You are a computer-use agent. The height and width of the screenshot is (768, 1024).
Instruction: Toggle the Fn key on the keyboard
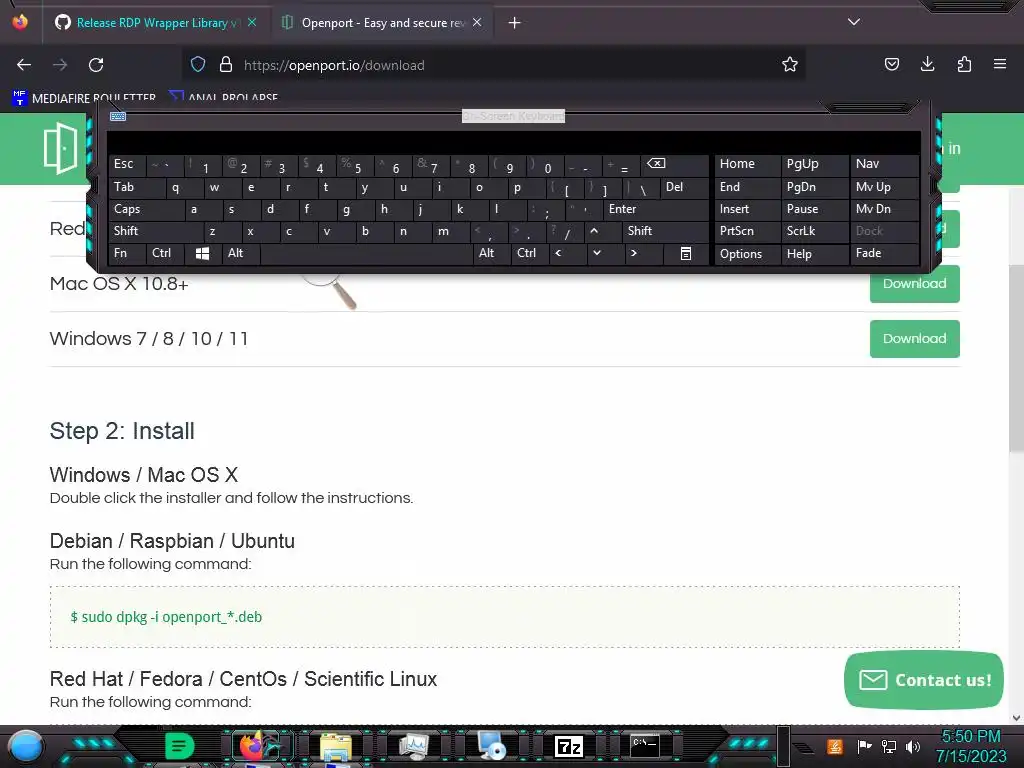(127, 253)
